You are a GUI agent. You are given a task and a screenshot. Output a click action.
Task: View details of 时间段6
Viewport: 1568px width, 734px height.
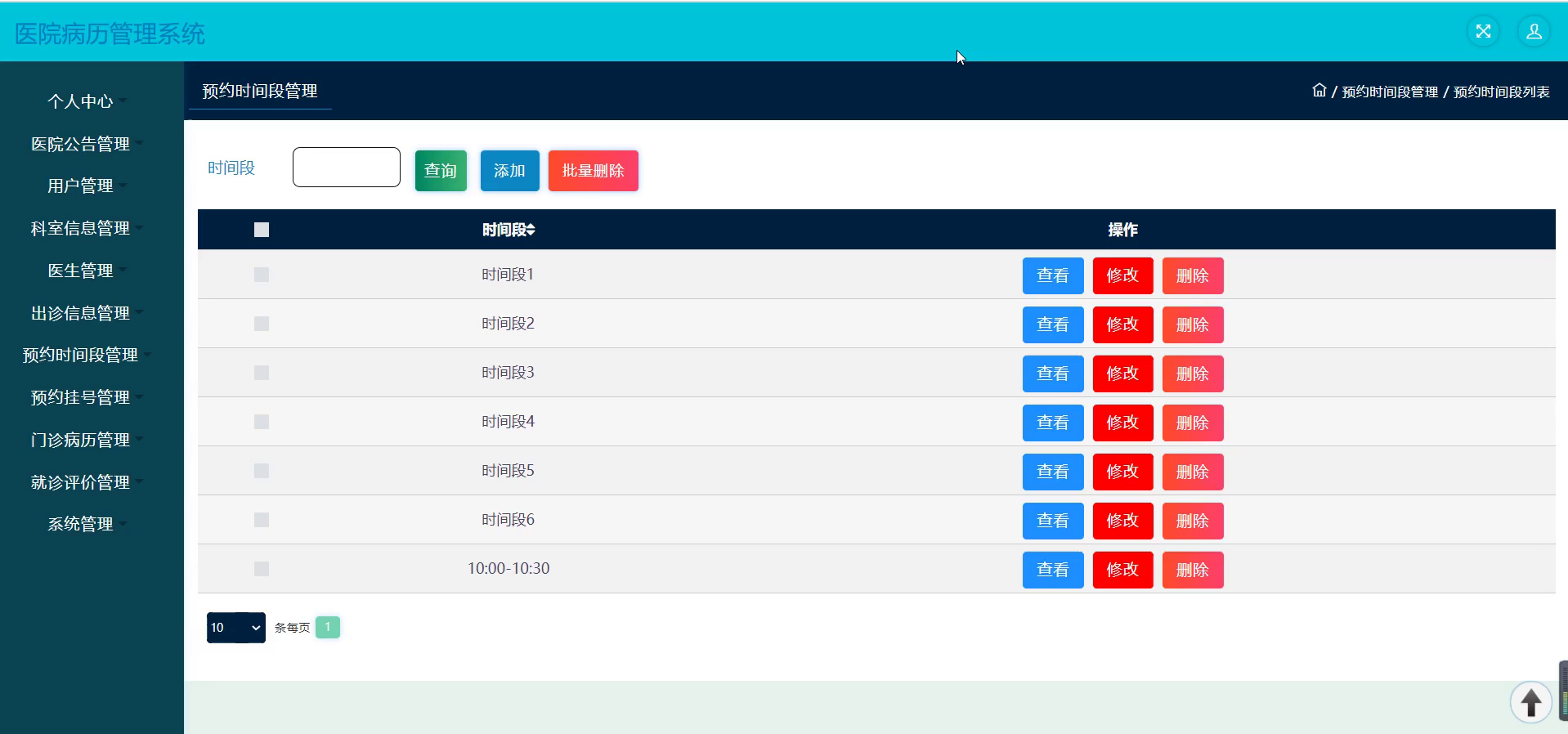click(1053, 521)
